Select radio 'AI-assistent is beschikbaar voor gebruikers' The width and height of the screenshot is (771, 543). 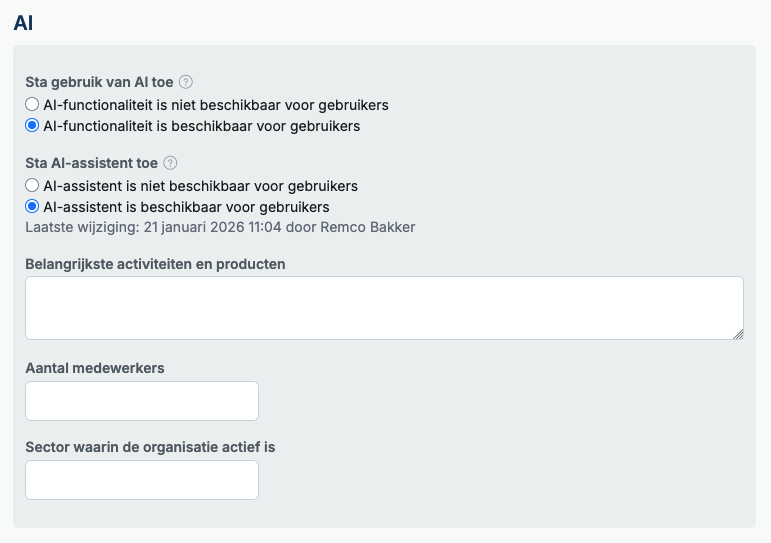click(x=32, y=207)
